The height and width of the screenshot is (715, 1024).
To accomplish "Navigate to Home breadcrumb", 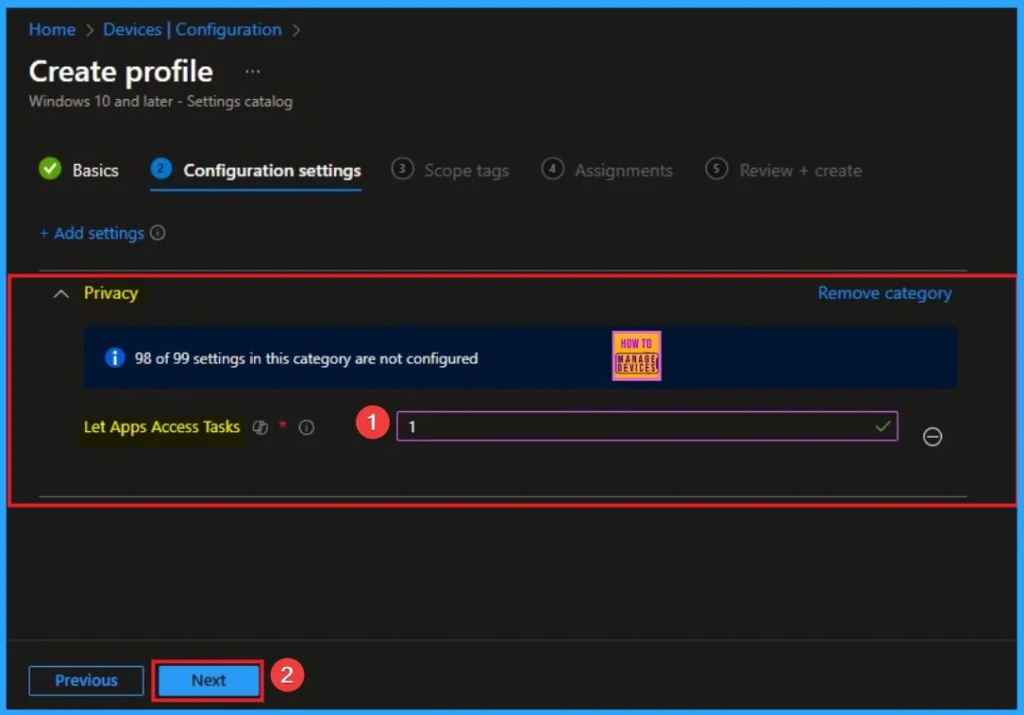I will click(52, 30).
